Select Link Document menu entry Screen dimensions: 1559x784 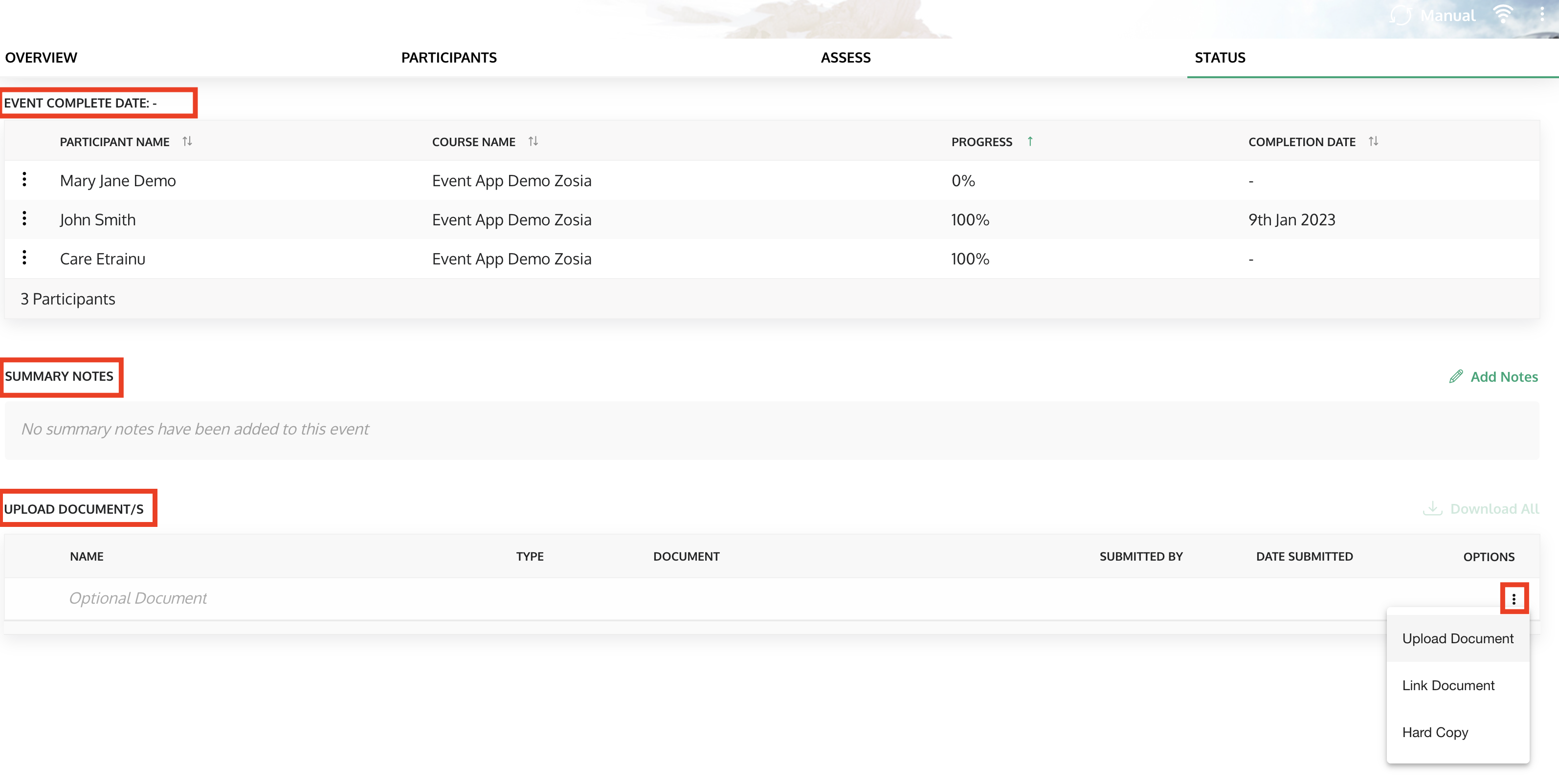tap(1448, 685)
